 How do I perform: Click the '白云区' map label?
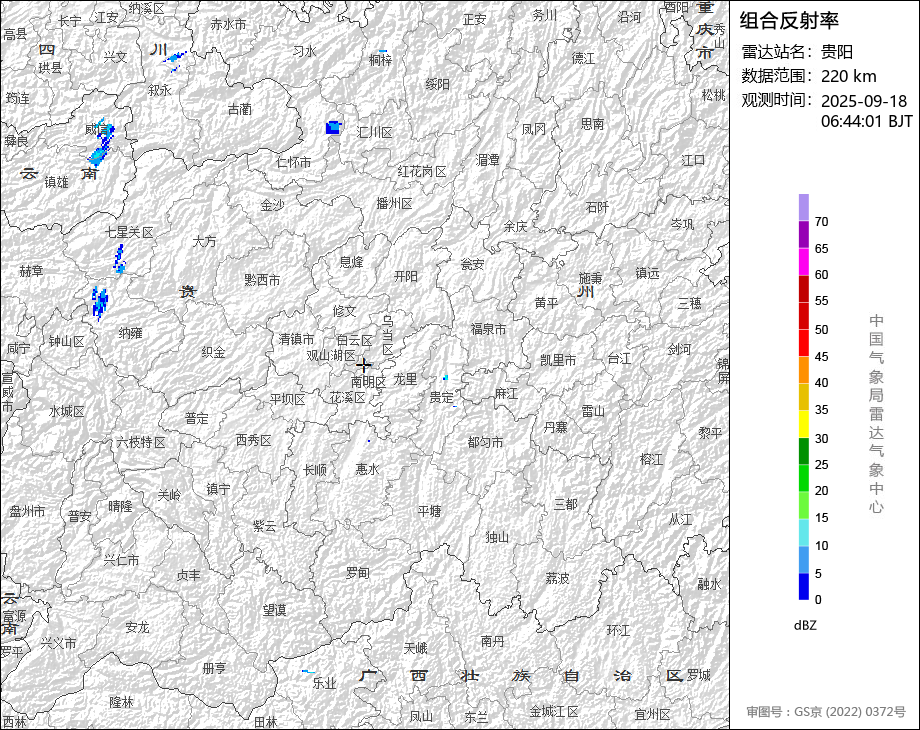click(354, 340)
